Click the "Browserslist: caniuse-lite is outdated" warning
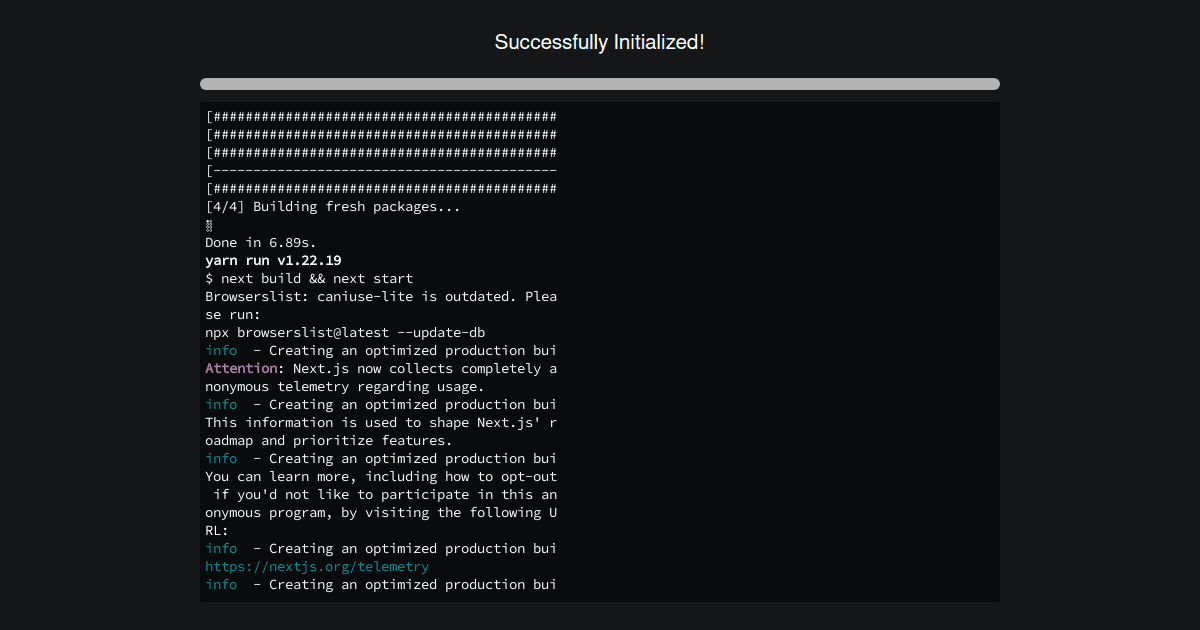Viewport: 1200px width, 630px height. point(380,297)
